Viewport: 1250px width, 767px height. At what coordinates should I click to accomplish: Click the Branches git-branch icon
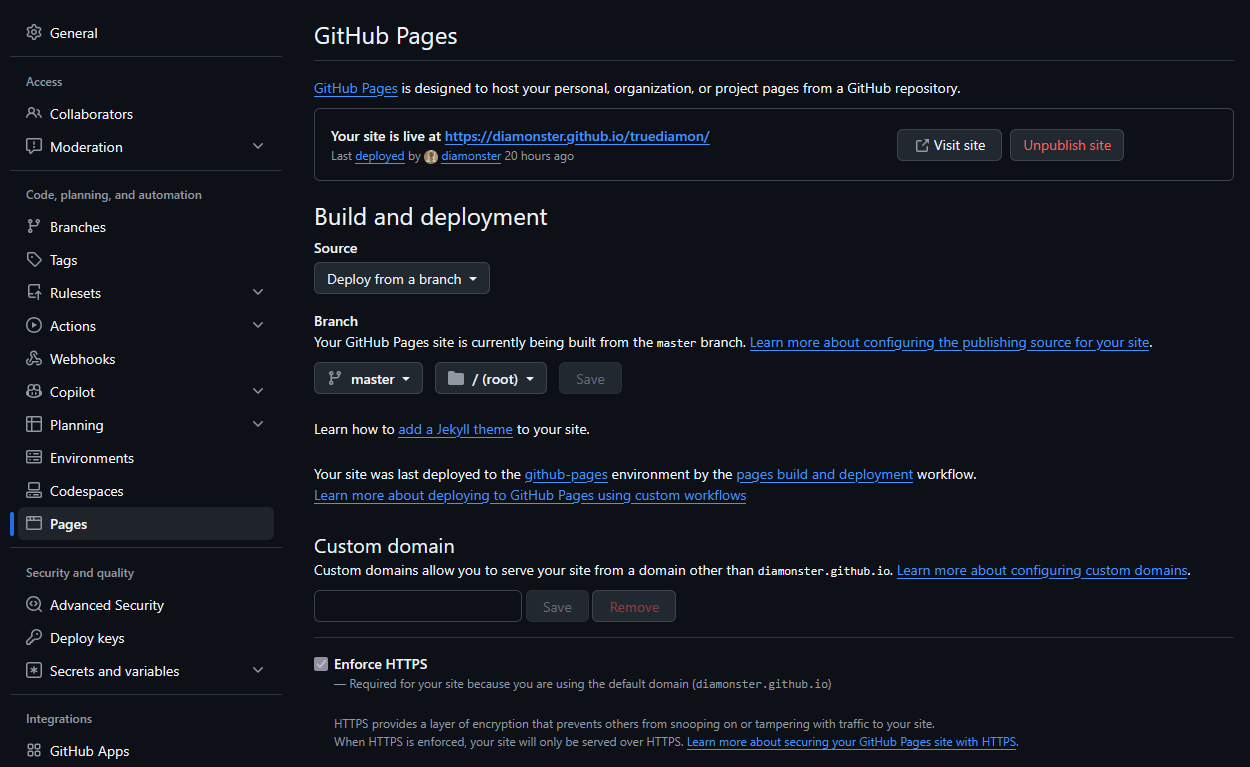pyautogui.click(x=34, y=227)
